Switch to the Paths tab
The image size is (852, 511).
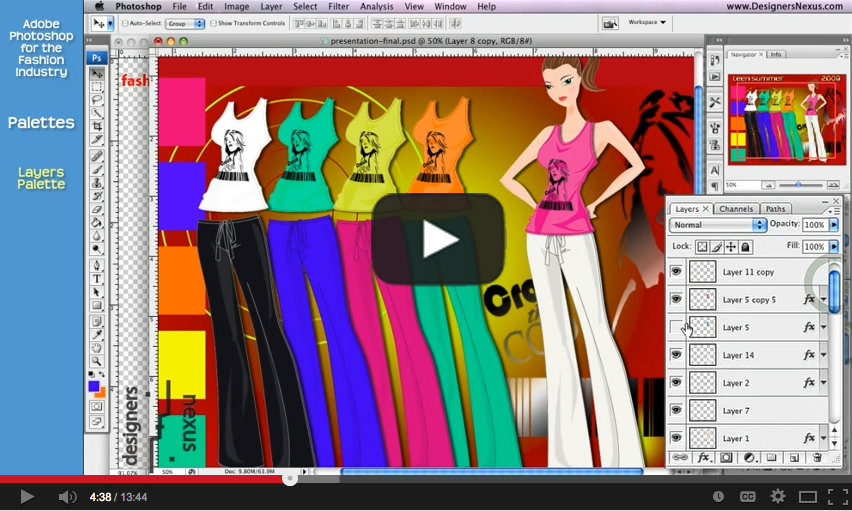point(775,209)
